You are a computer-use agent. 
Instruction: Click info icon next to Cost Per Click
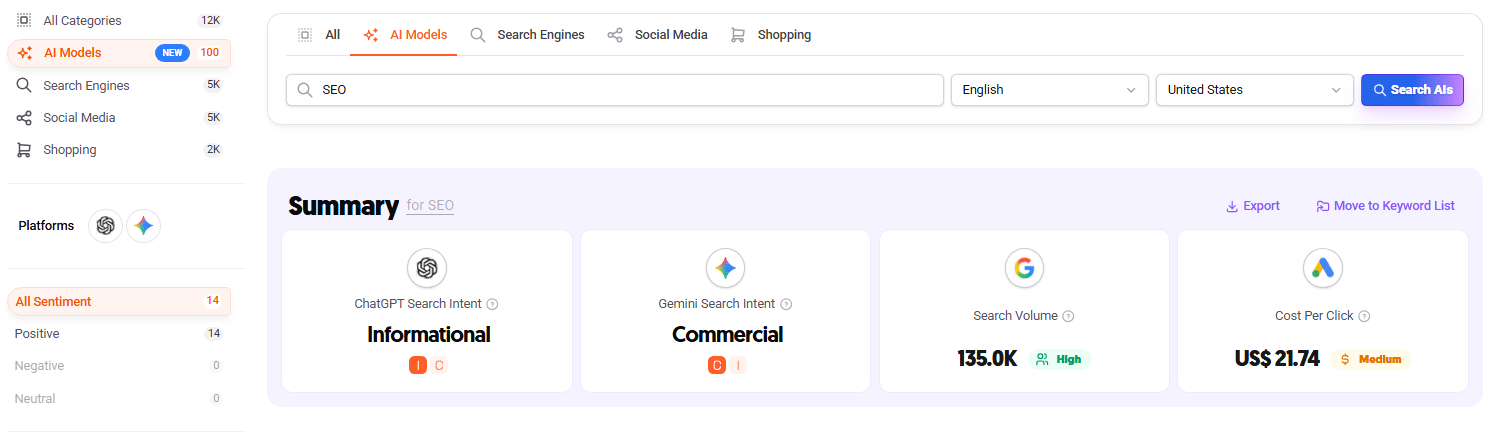click(1364, 316)
